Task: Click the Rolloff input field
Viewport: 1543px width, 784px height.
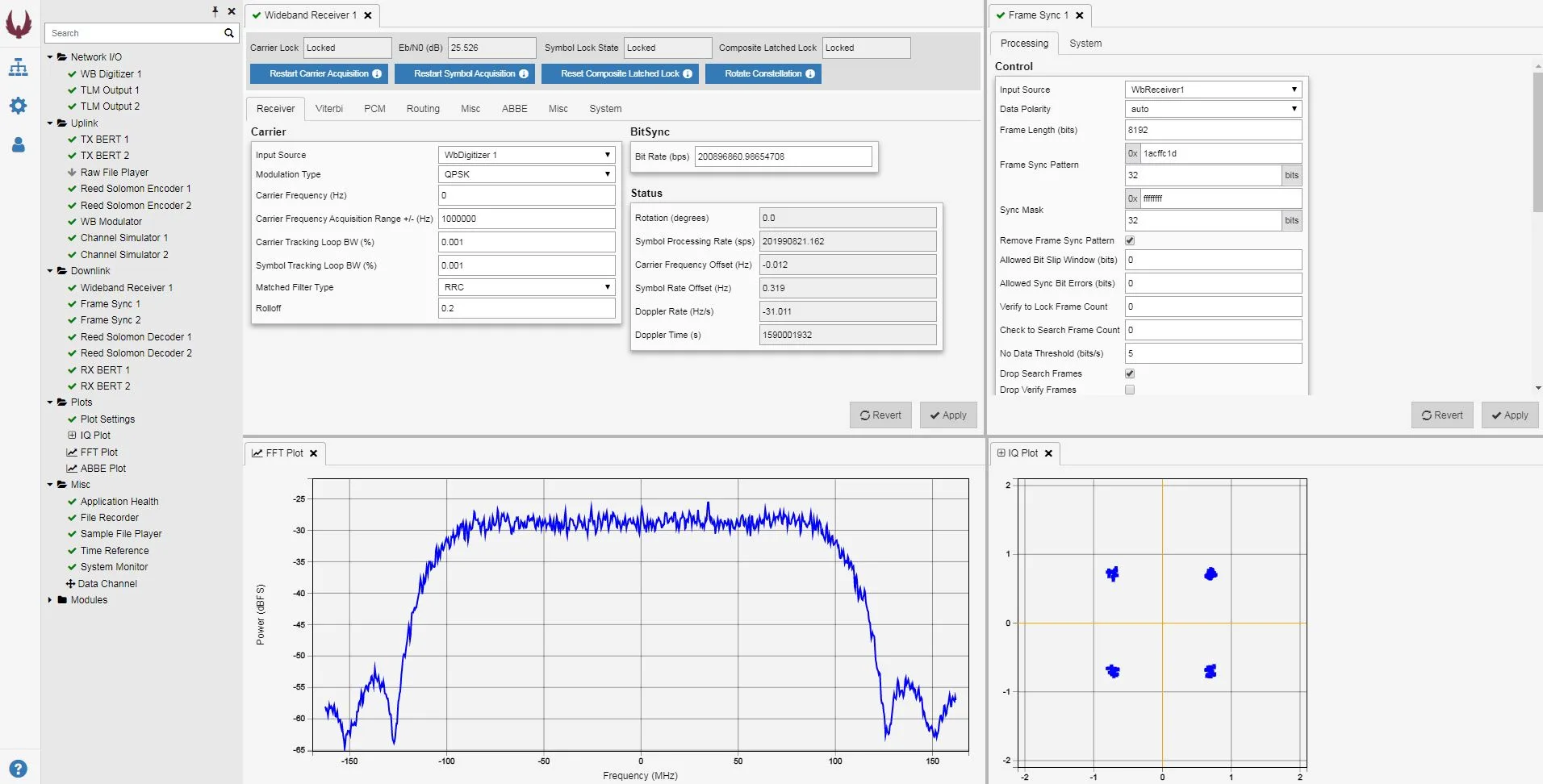Action: pos(527,308)
